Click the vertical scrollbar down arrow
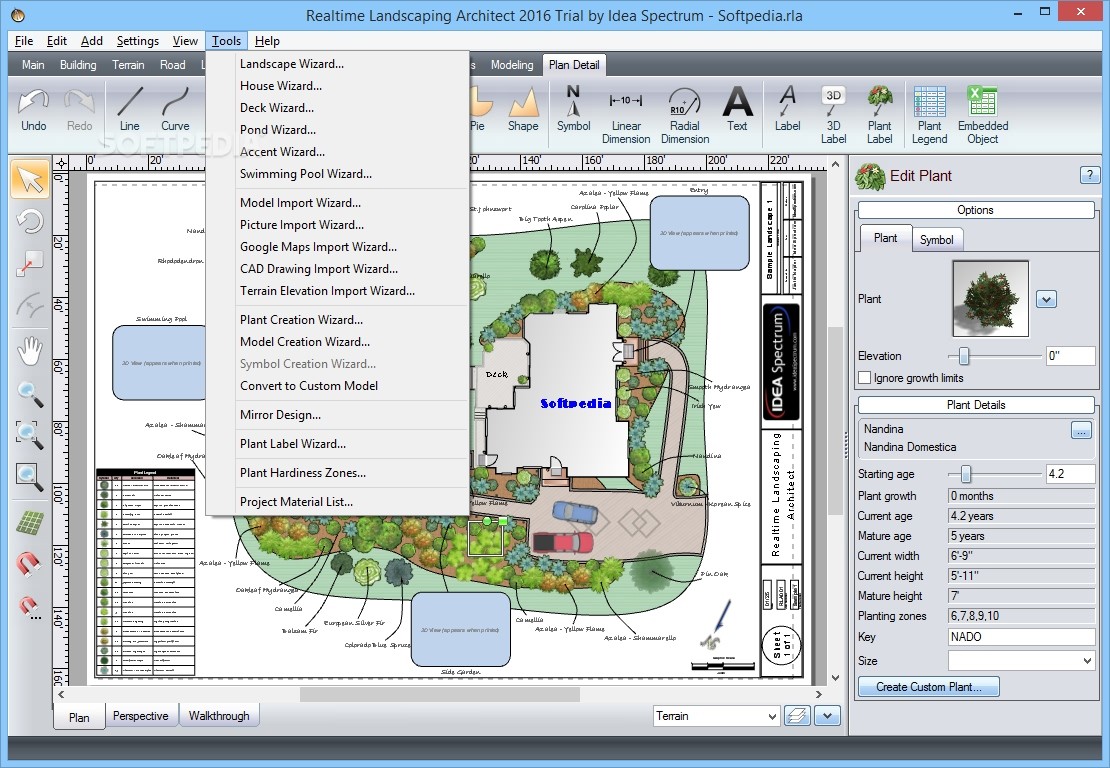The image size is (1110, 768). (835, 677)
